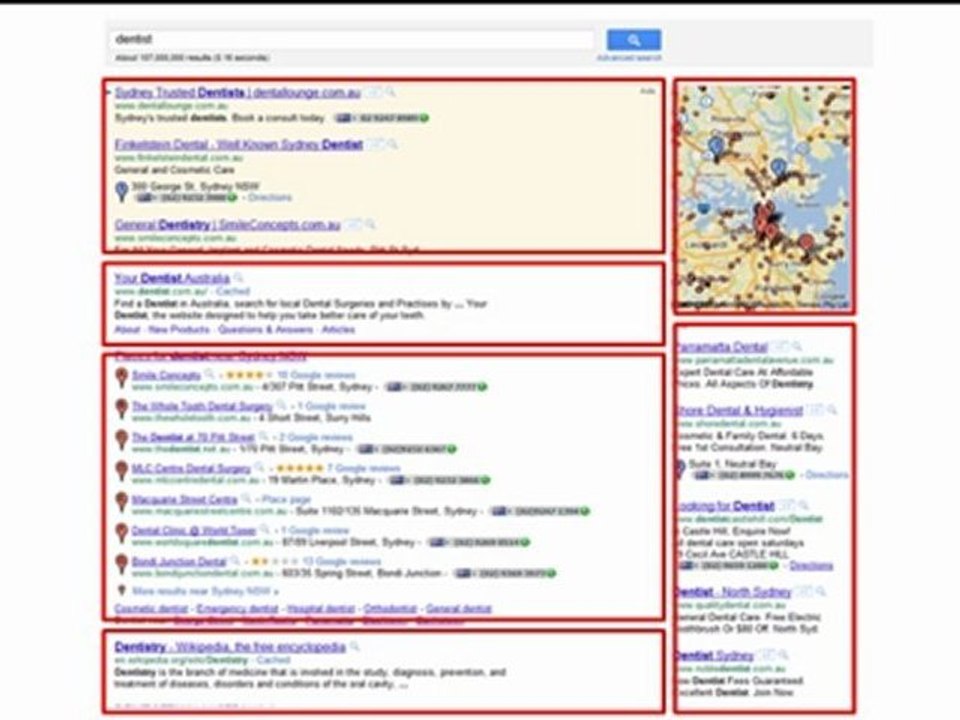Click the red map pin beside Macquarie Street Centre
Screen dimensions: 960x720
(122, 502)
